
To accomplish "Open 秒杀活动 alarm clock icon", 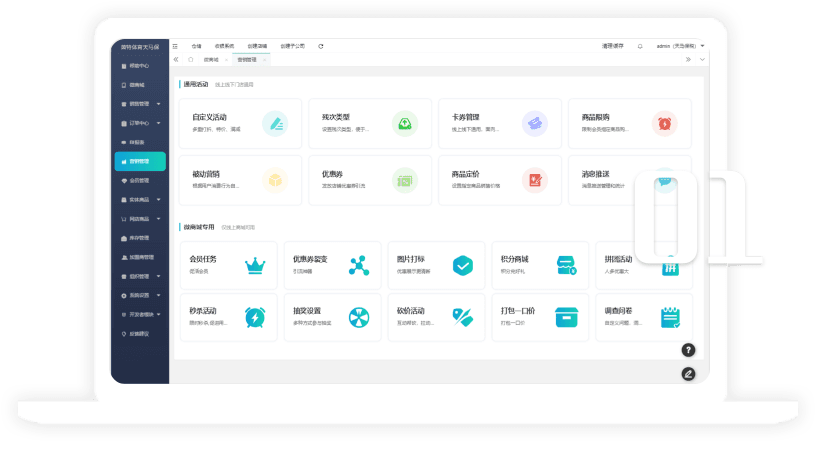I will 255,317.
